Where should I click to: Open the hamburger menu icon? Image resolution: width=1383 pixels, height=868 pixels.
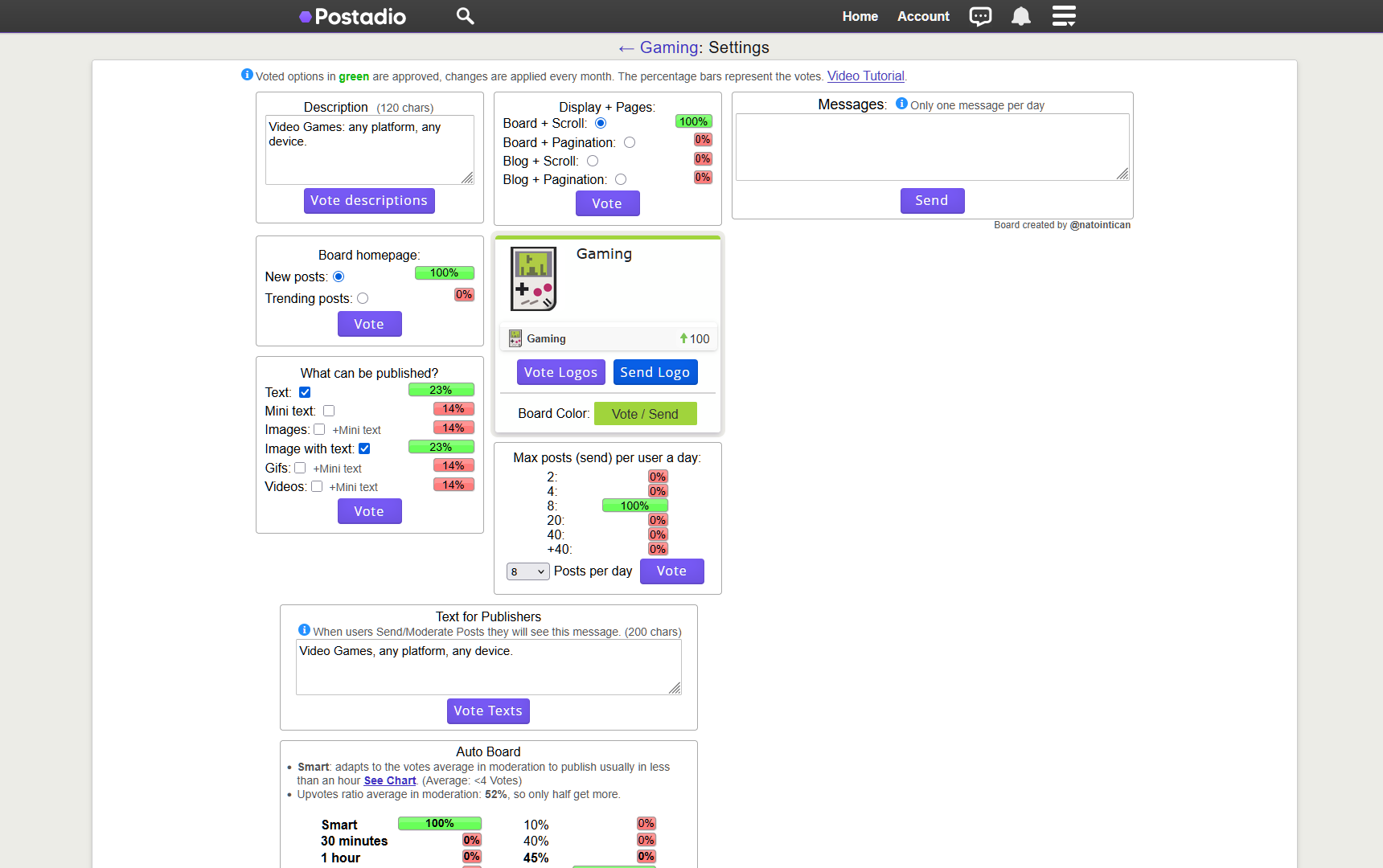click(1064, 16)
